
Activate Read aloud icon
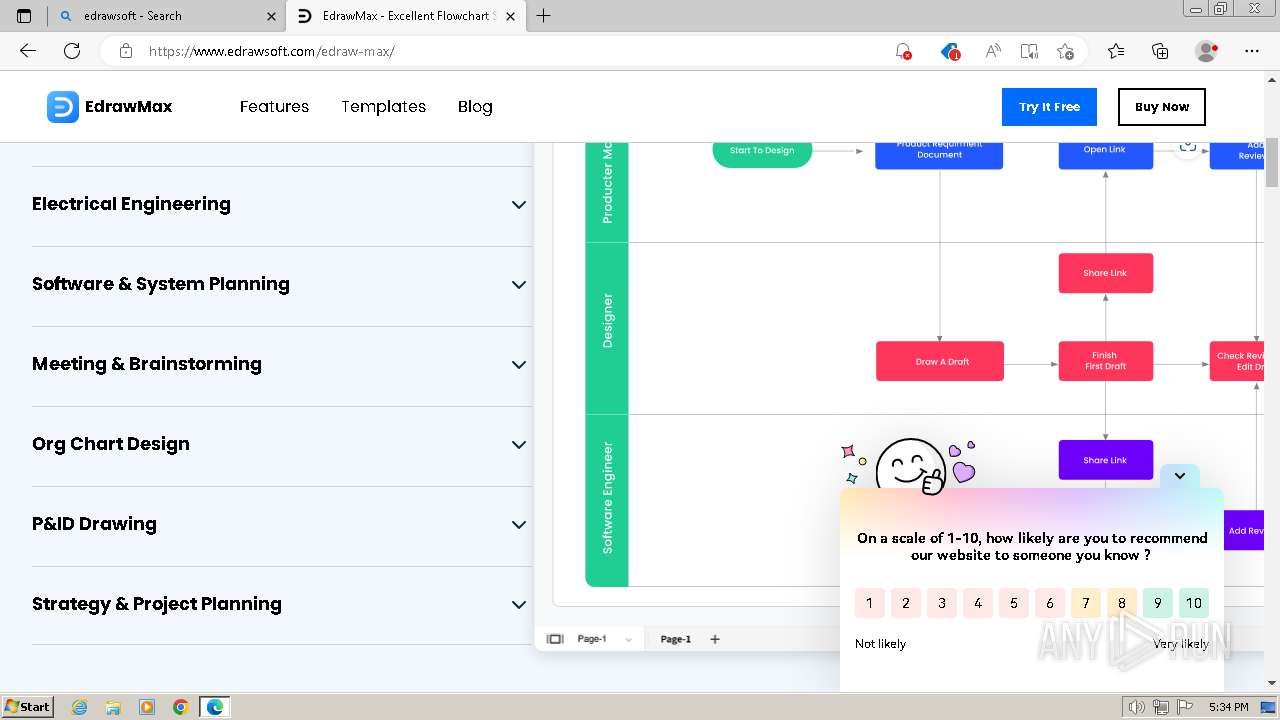(993, 51)
